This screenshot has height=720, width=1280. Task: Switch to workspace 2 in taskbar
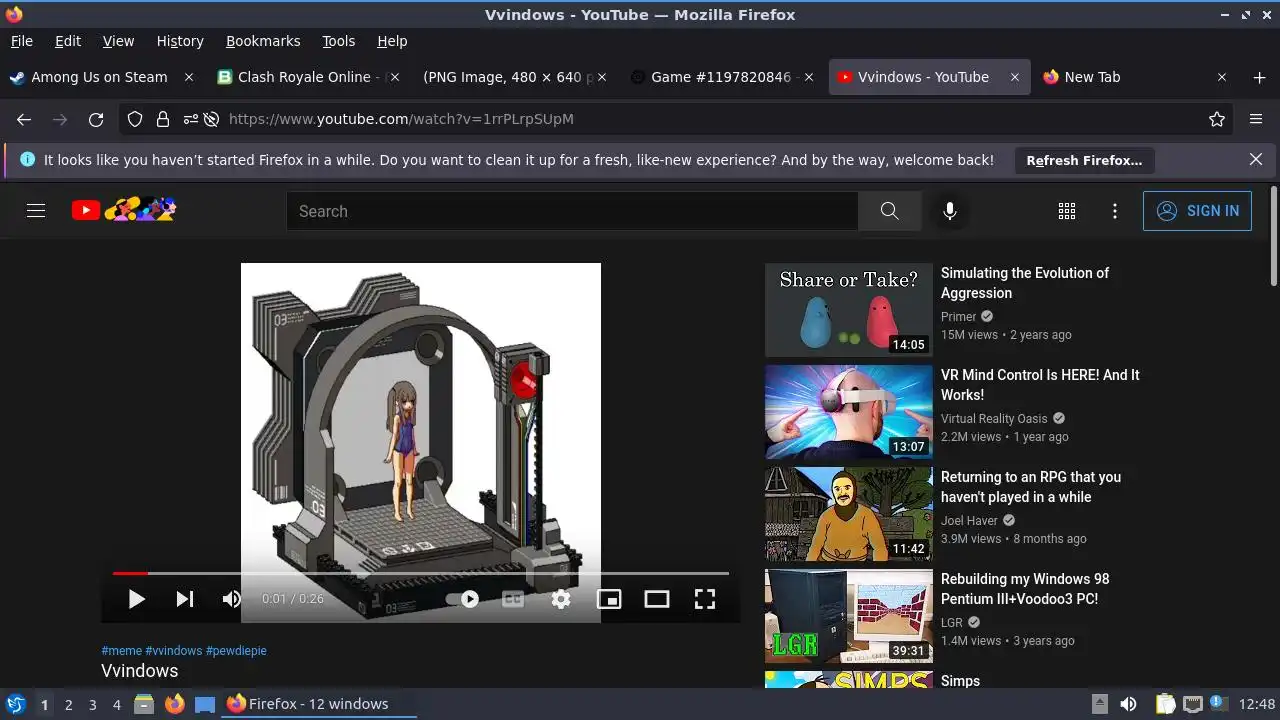tap(69, 704)
